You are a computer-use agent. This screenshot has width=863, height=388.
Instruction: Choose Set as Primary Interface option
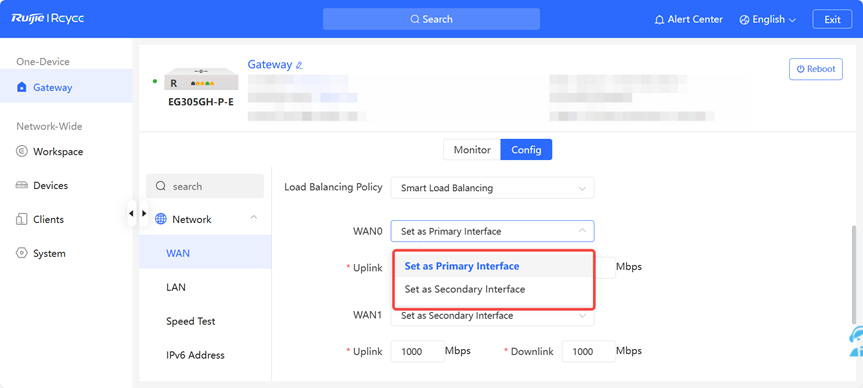pyautogui.click(x=494, y=266)
